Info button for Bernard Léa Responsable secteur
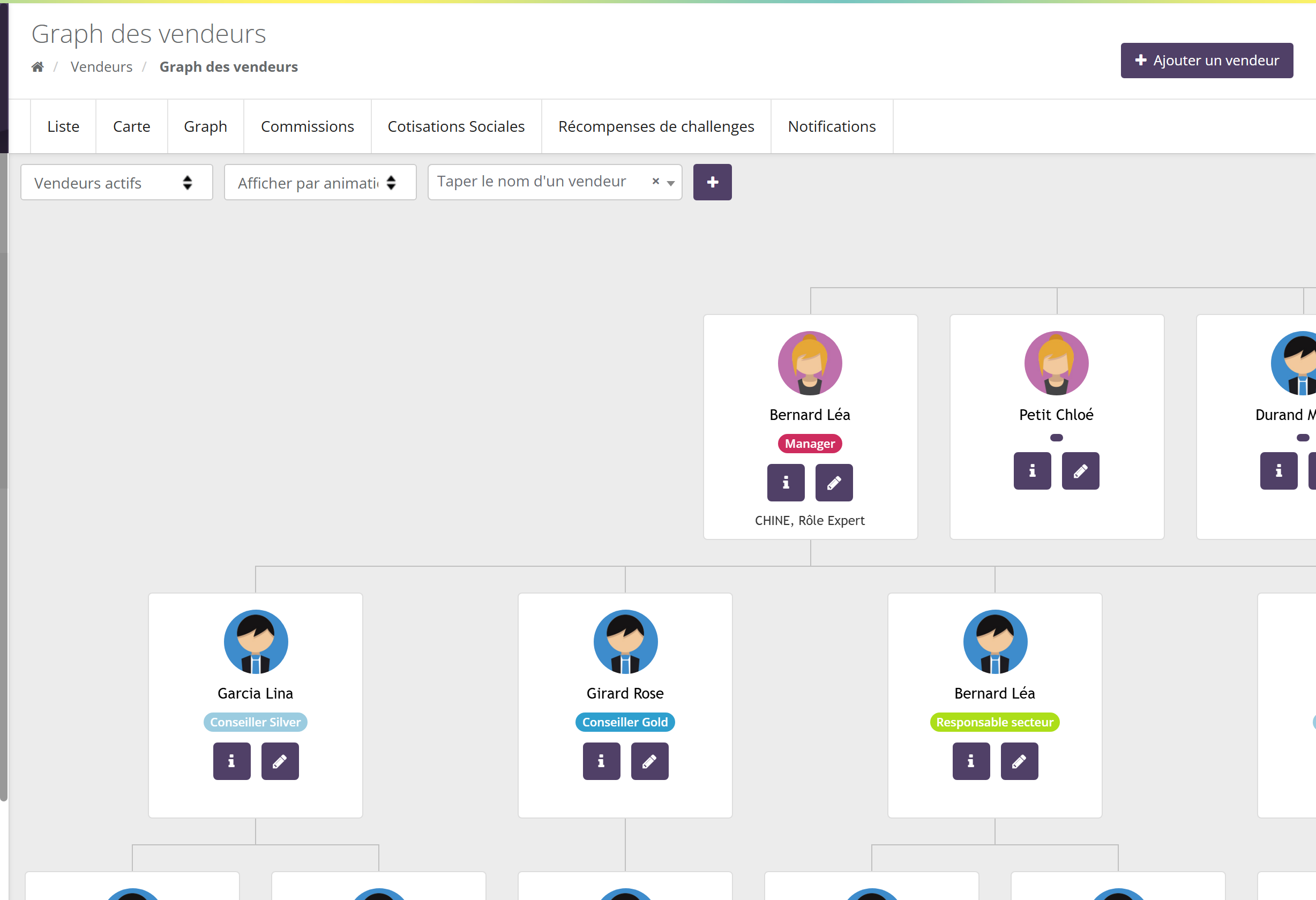 [970, 761]
